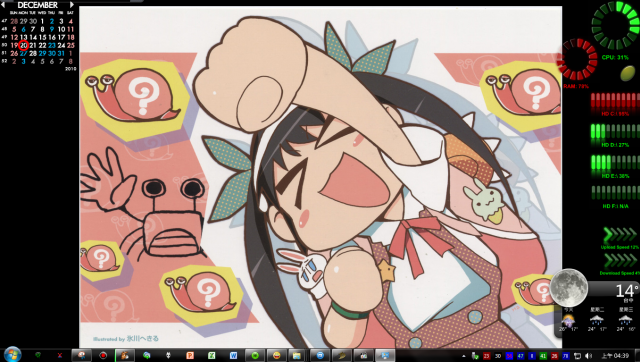Go to previous month in calendar gadget
This screenshot has width=640, height=362.
click(x=3, y=5)
